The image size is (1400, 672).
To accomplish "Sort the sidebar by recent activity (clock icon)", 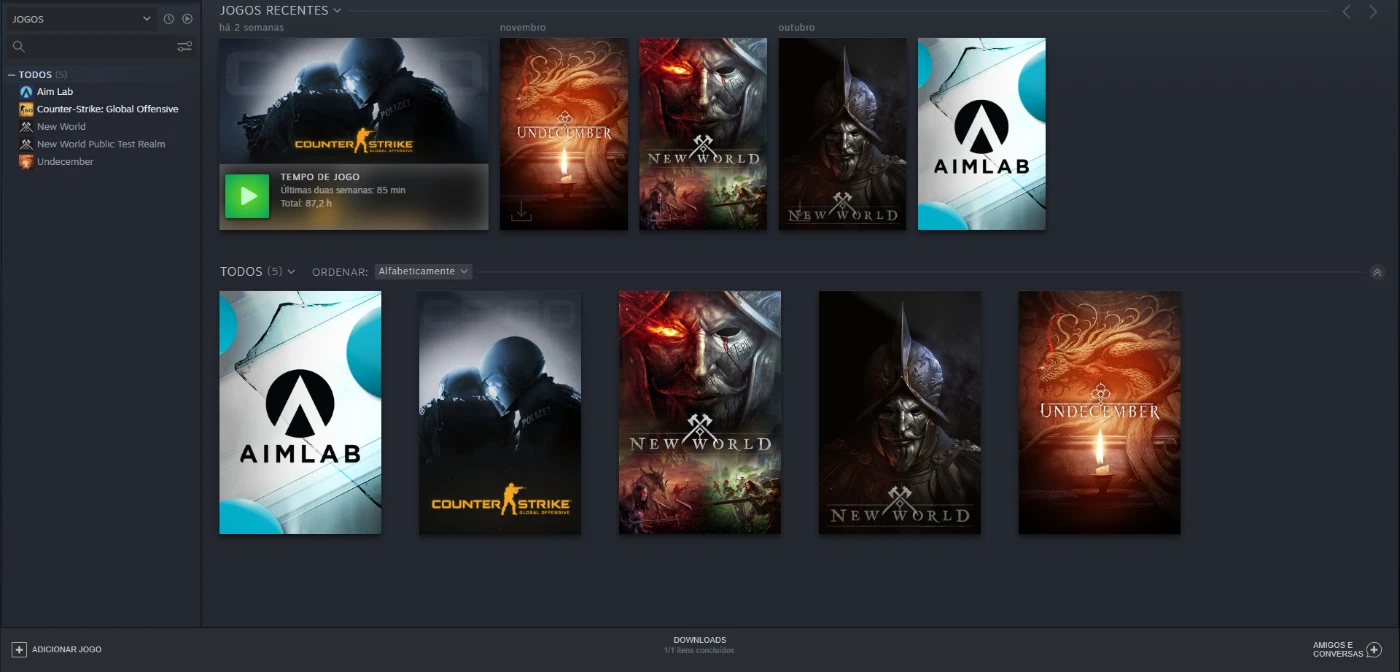I will pyautogui.click(x=169, y=19).
